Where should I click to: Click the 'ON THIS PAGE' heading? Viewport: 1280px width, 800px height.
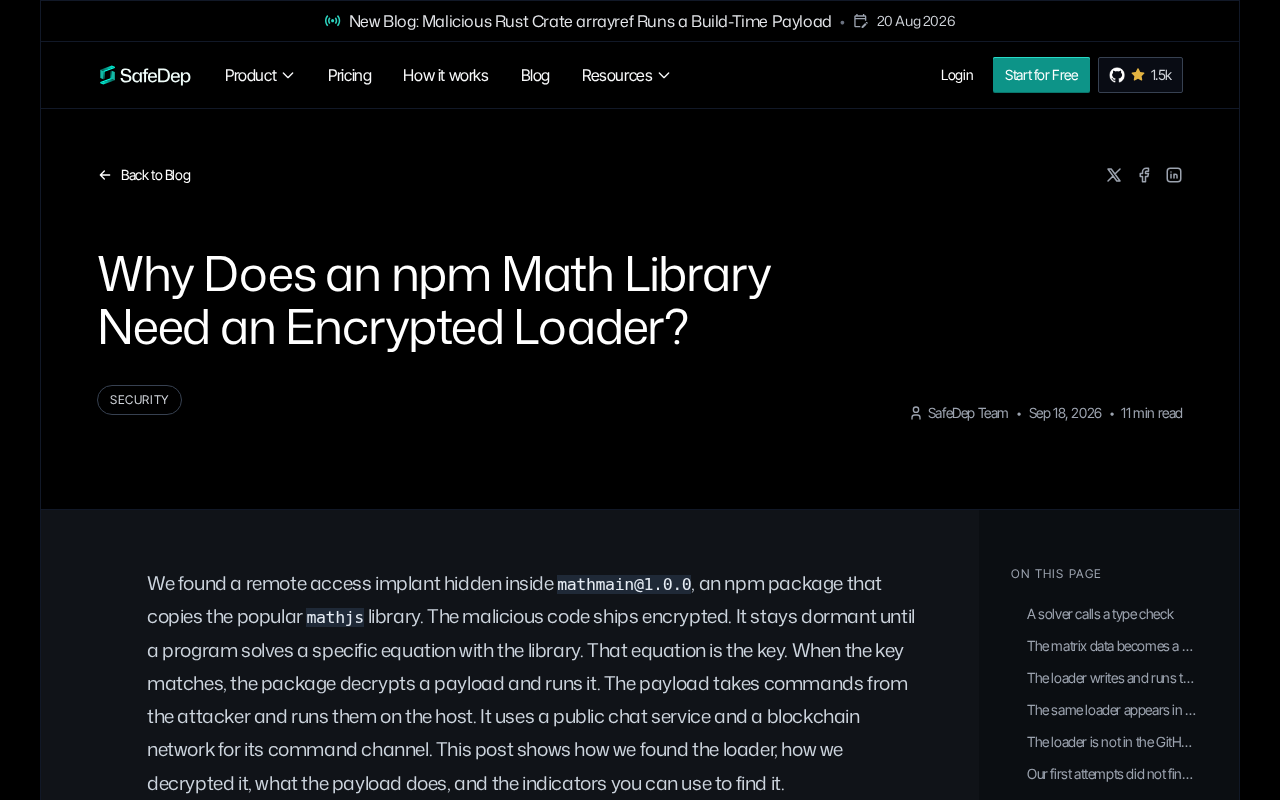point(1056,574)
